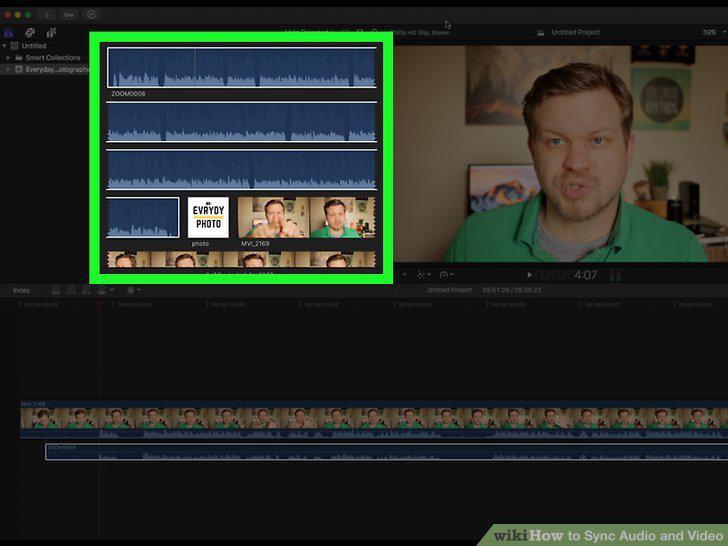
Task: Open the edit mode dropdown arrow
Action: pyautogui.click(x=112, y=290)
